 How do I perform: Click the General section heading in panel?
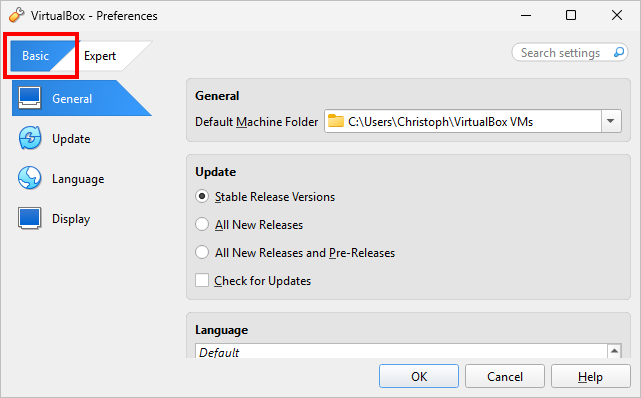(x=217, y=96)
